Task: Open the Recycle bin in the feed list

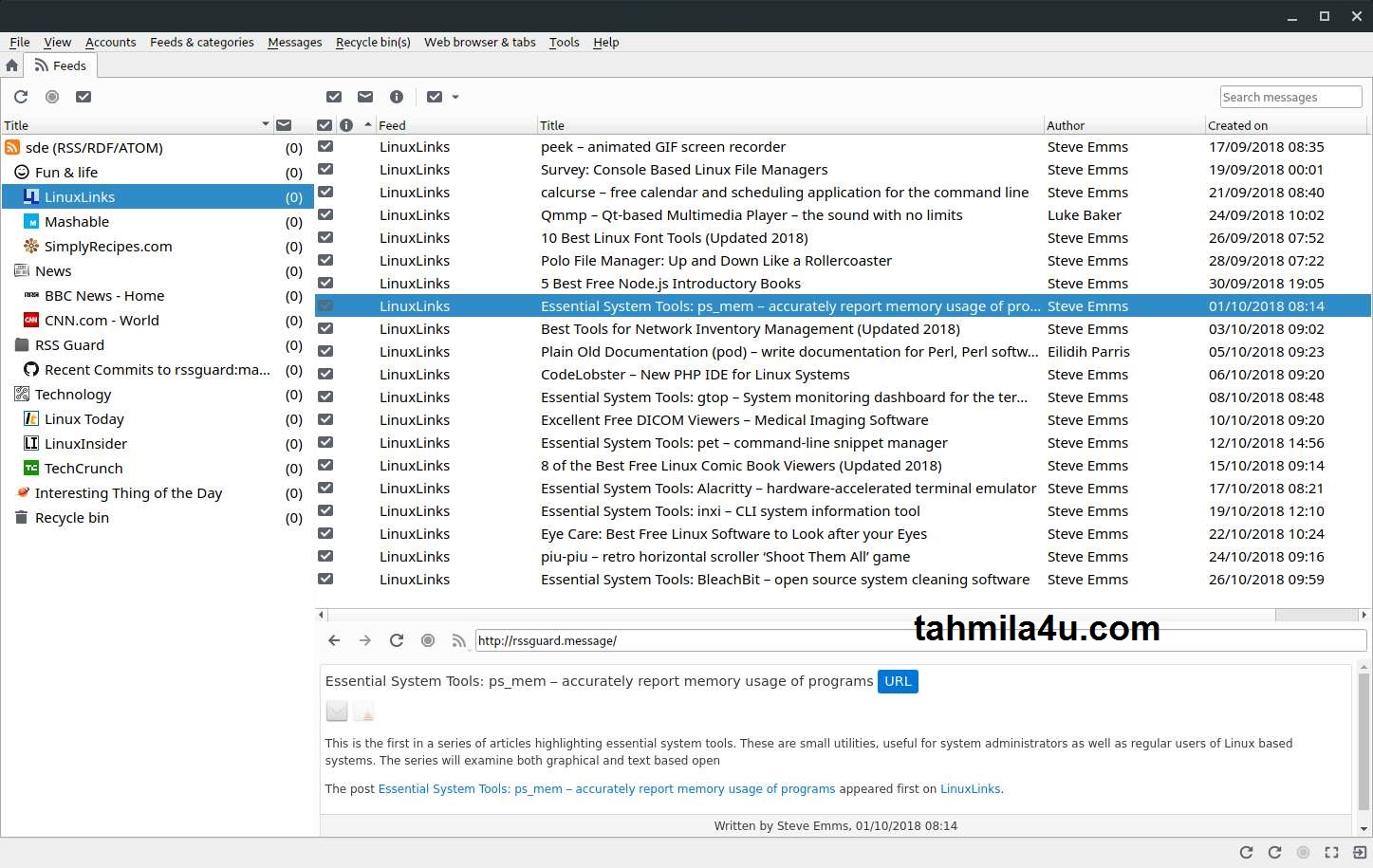Action: coord(158,517)
